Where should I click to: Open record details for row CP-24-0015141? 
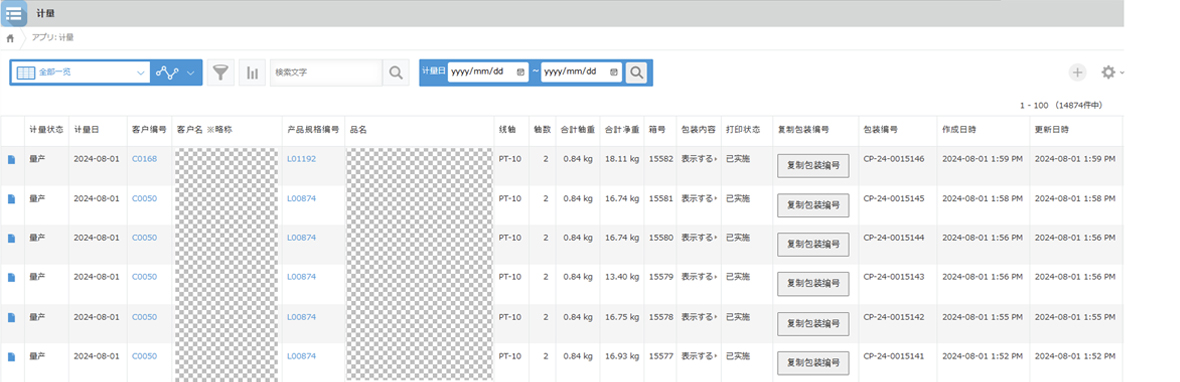(11, 356)
